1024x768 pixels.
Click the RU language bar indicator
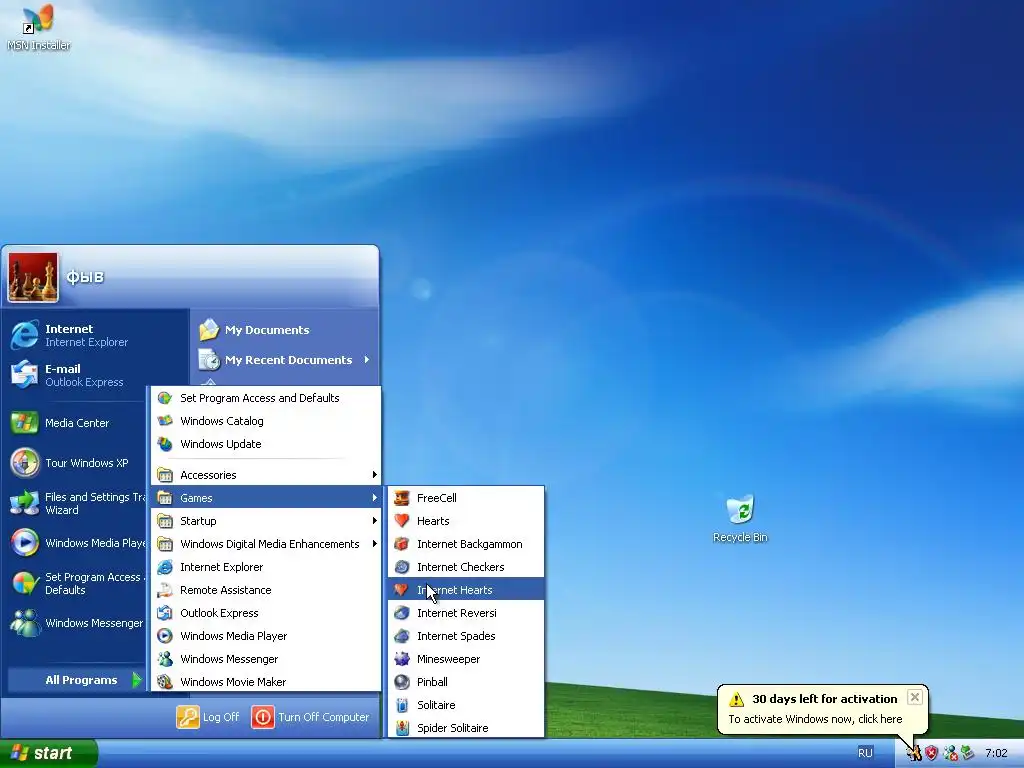point(865,753)
